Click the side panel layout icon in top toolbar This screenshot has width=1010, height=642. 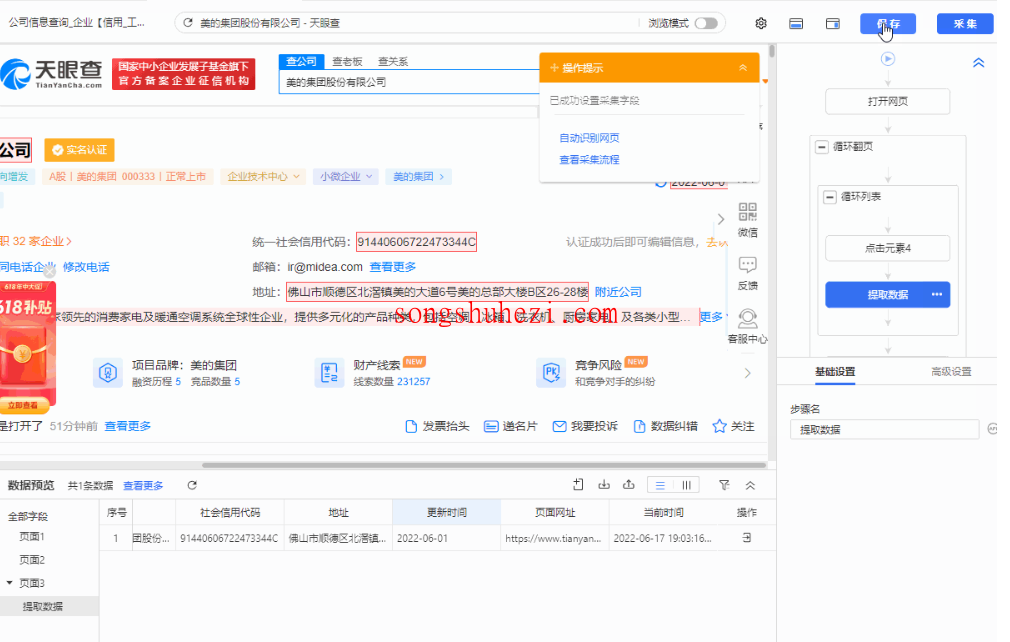pos(833,23)
